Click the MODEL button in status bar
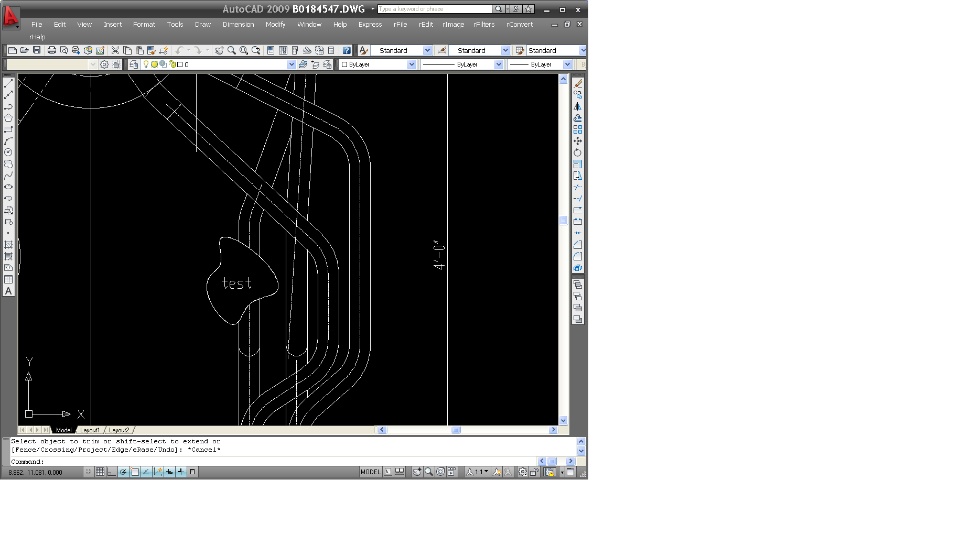 click(370, 472)
